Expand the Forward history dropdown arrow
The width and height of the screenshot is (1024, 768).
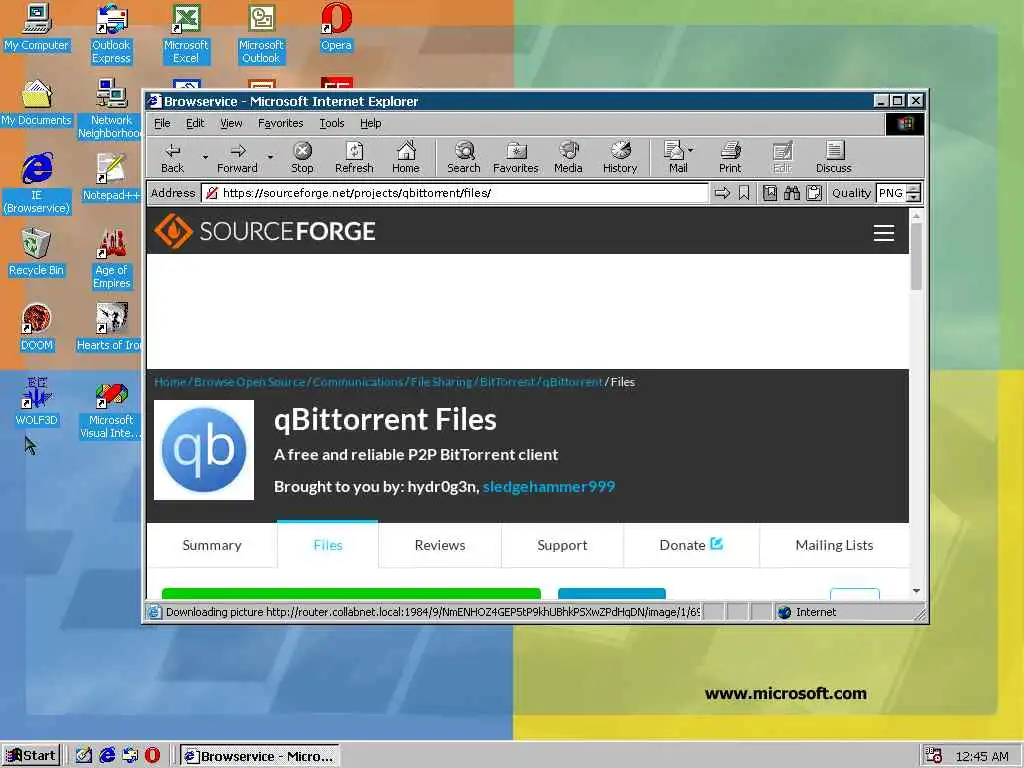(x=270, y=157)
